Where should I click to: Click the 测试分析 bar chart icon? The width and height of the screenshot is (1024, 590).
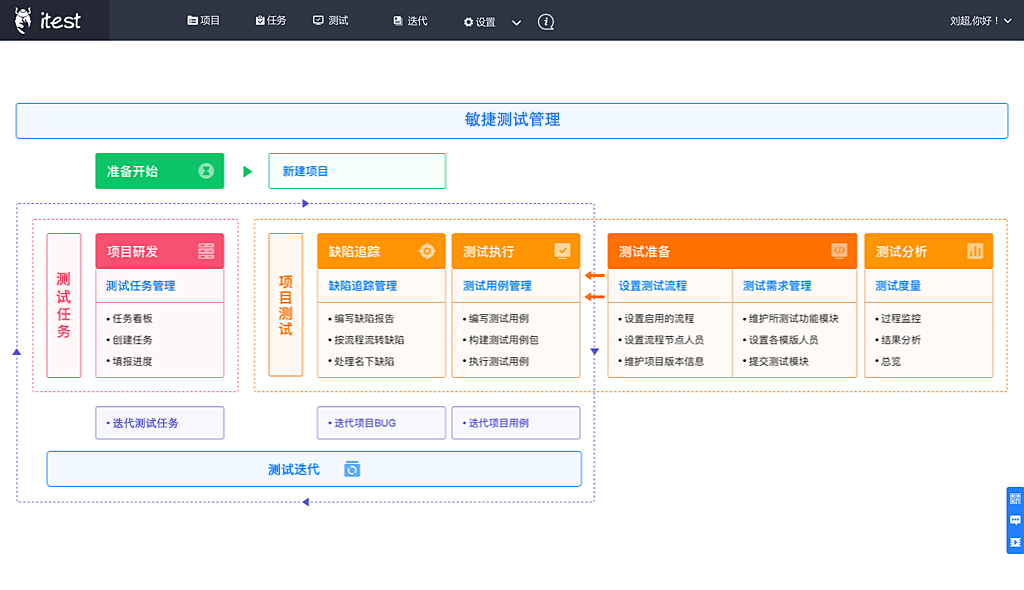point(975,251)
